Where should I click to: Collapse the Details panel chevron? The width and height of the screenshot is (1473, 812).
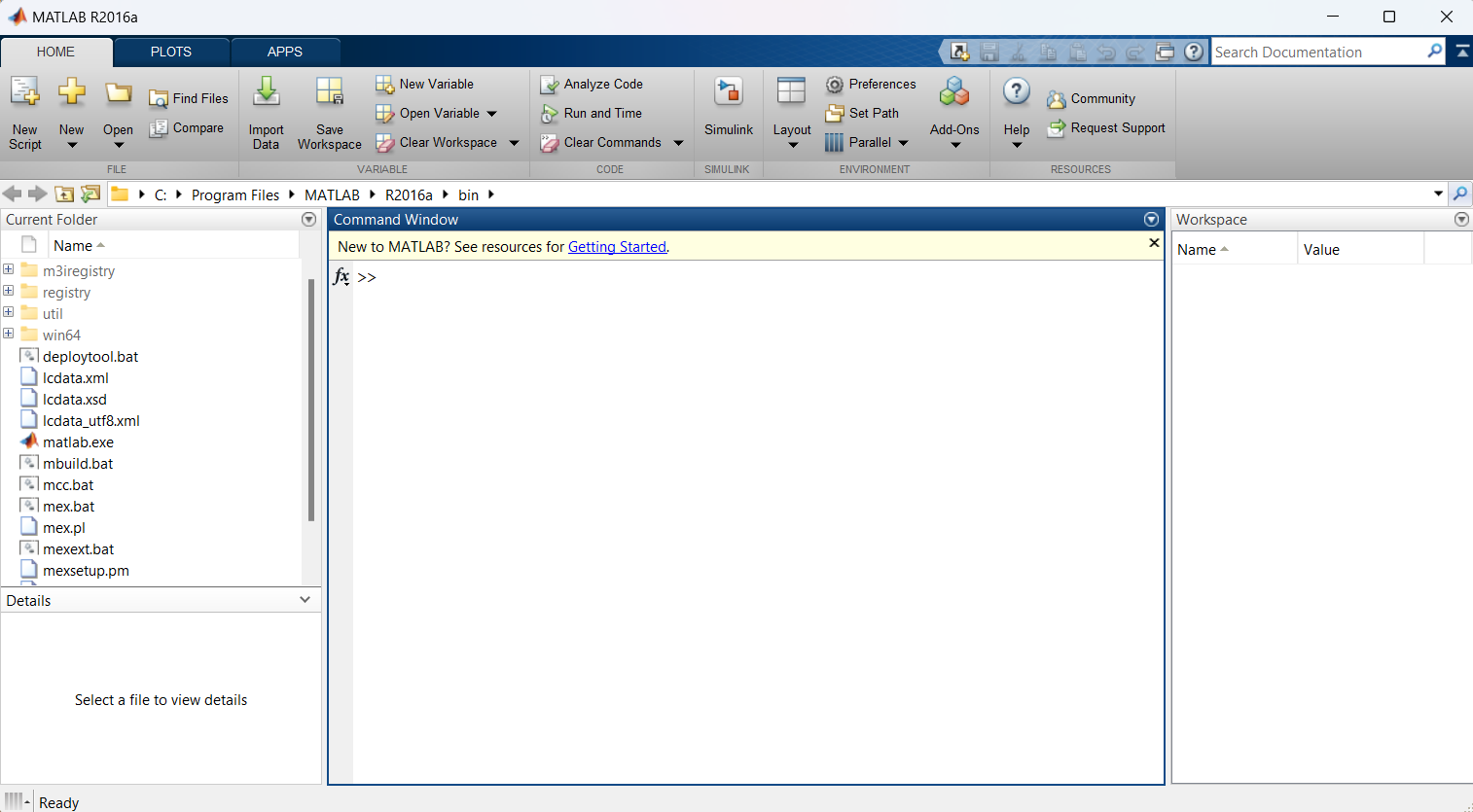point(305,600)
